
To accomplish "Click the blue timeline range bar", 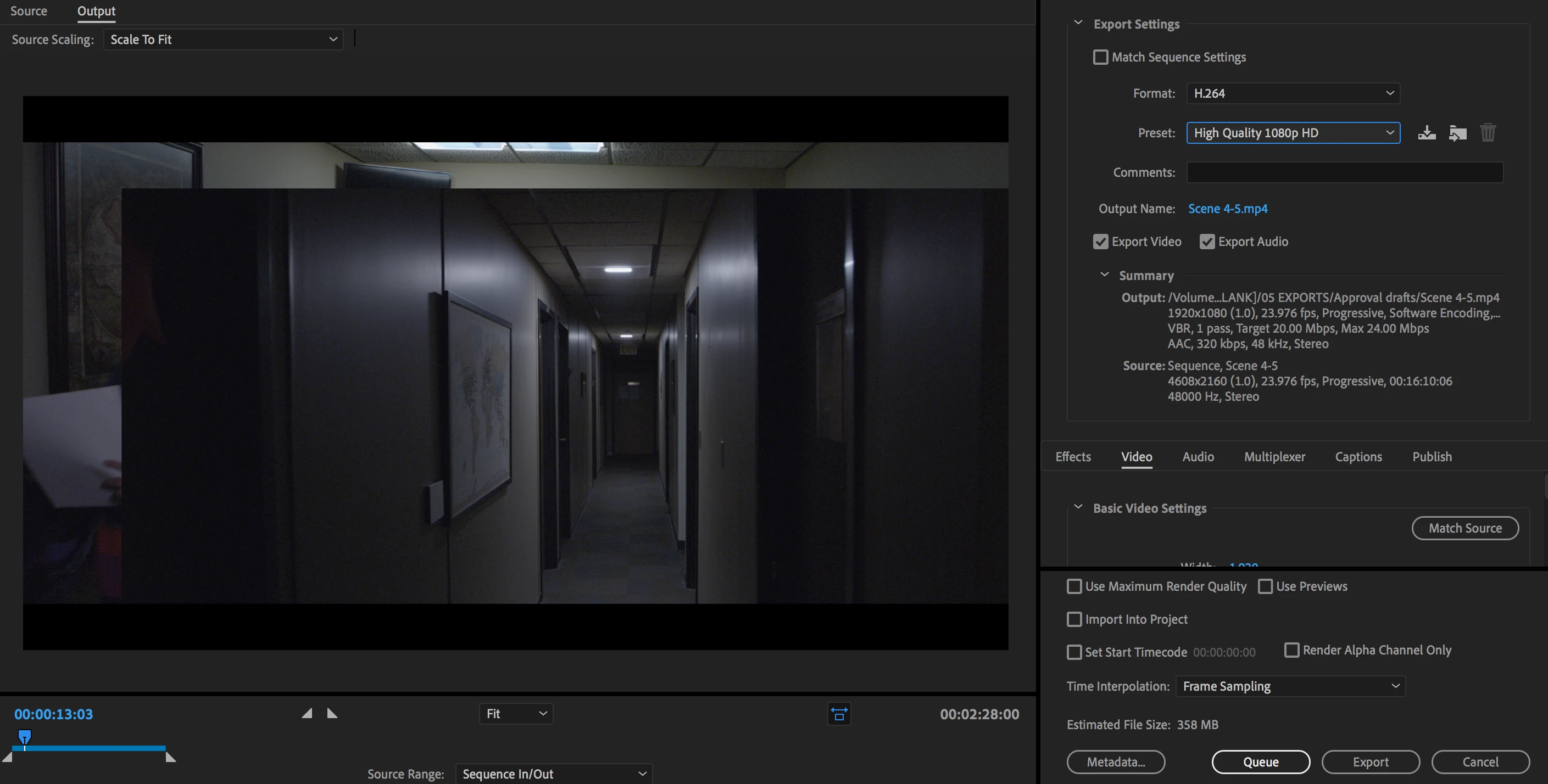I will tap(96, 748).
